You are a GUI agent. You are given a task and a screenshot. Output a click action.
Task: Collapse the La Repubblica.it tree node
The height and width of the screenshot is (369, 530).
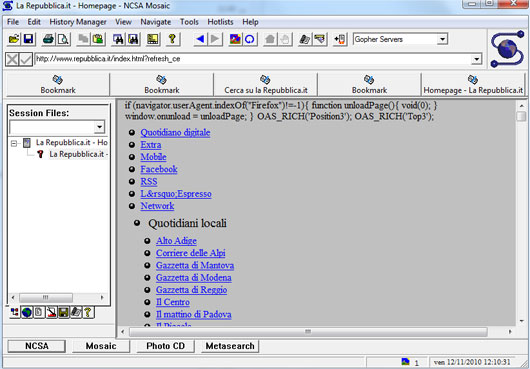coord(14,143)
